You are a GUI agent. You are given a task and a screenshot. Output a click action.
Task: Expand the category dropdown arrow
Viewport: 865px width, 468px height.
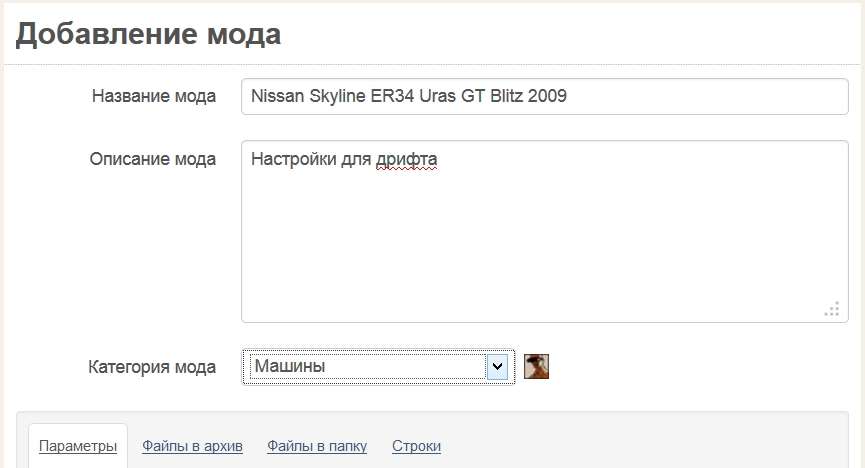(x=497, y=366)
